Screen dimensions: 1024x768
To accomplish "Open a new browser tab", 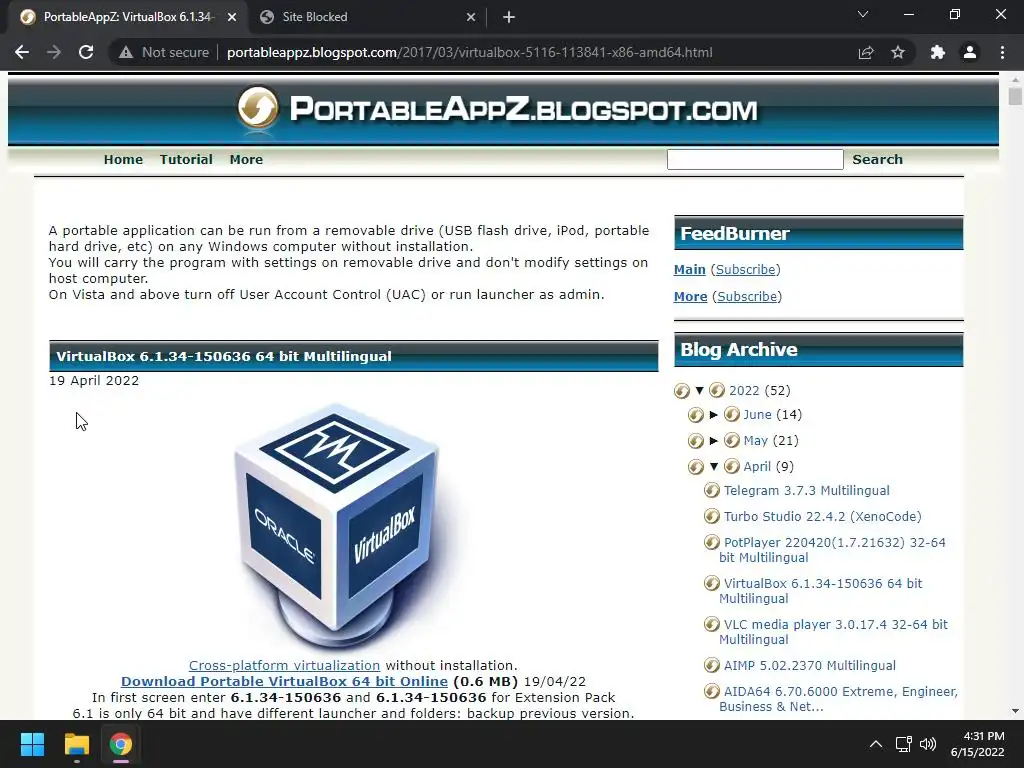I will (509, 17).
